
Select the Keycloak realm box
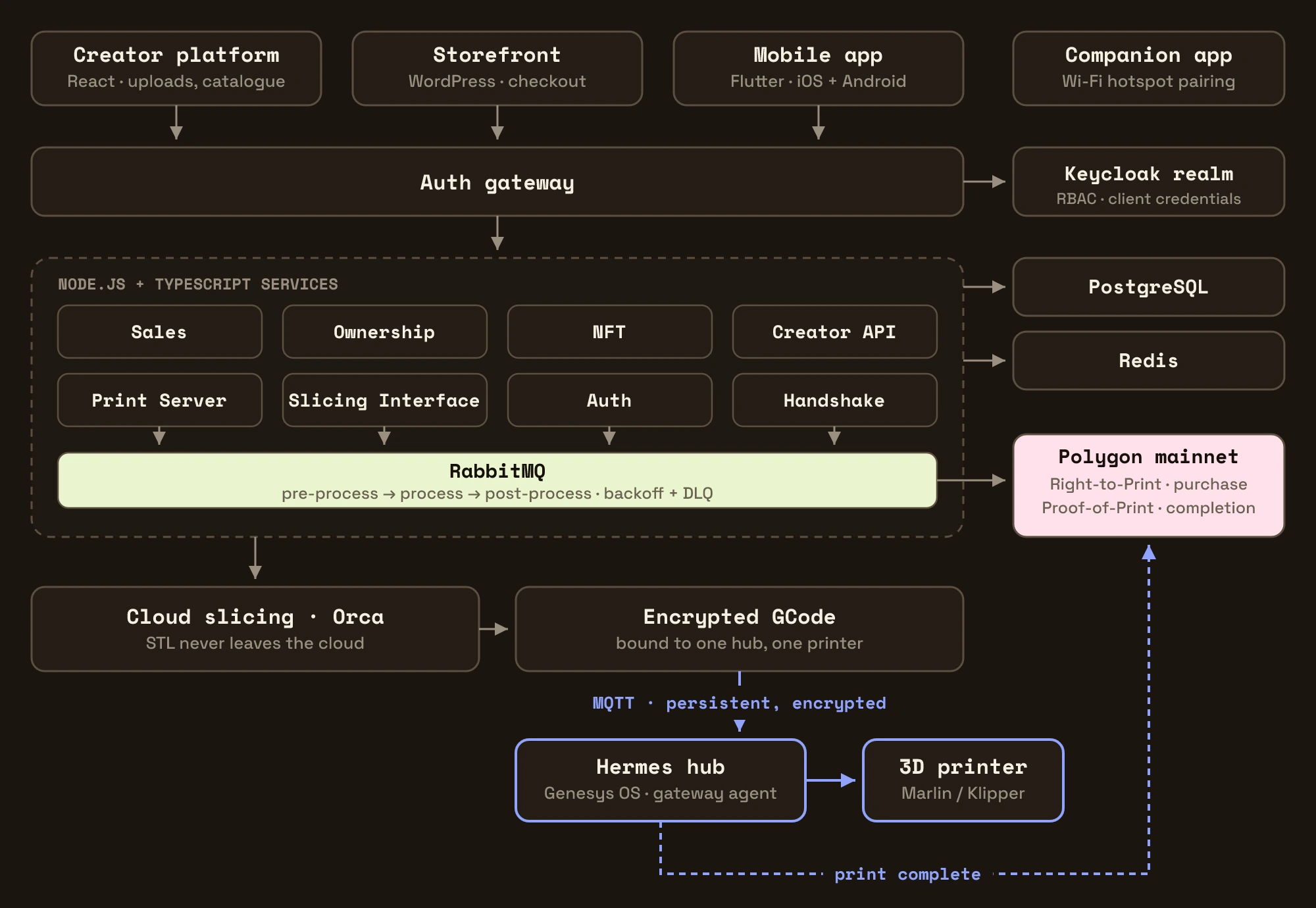tap(1149, 182)
